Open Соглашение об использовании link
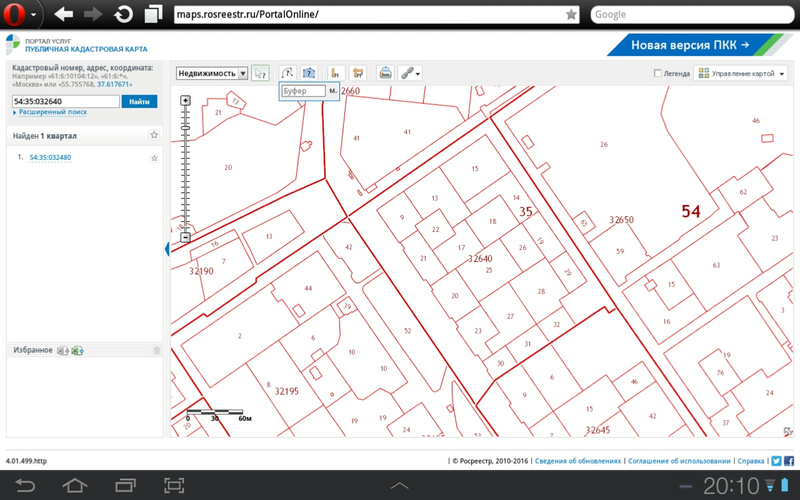The width and height of the screenshot is (800, 500). 679,461
